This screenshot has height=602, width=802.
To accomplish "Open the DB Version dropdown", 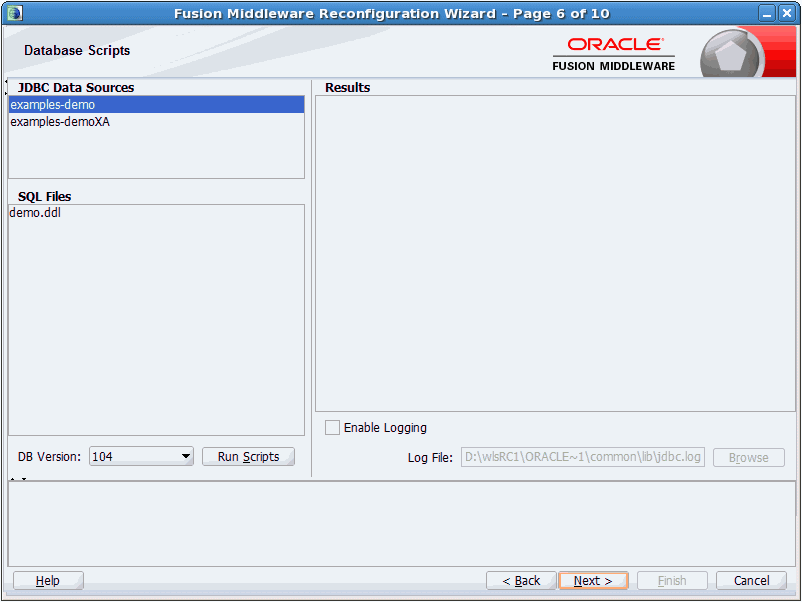I will click(141, 456).
